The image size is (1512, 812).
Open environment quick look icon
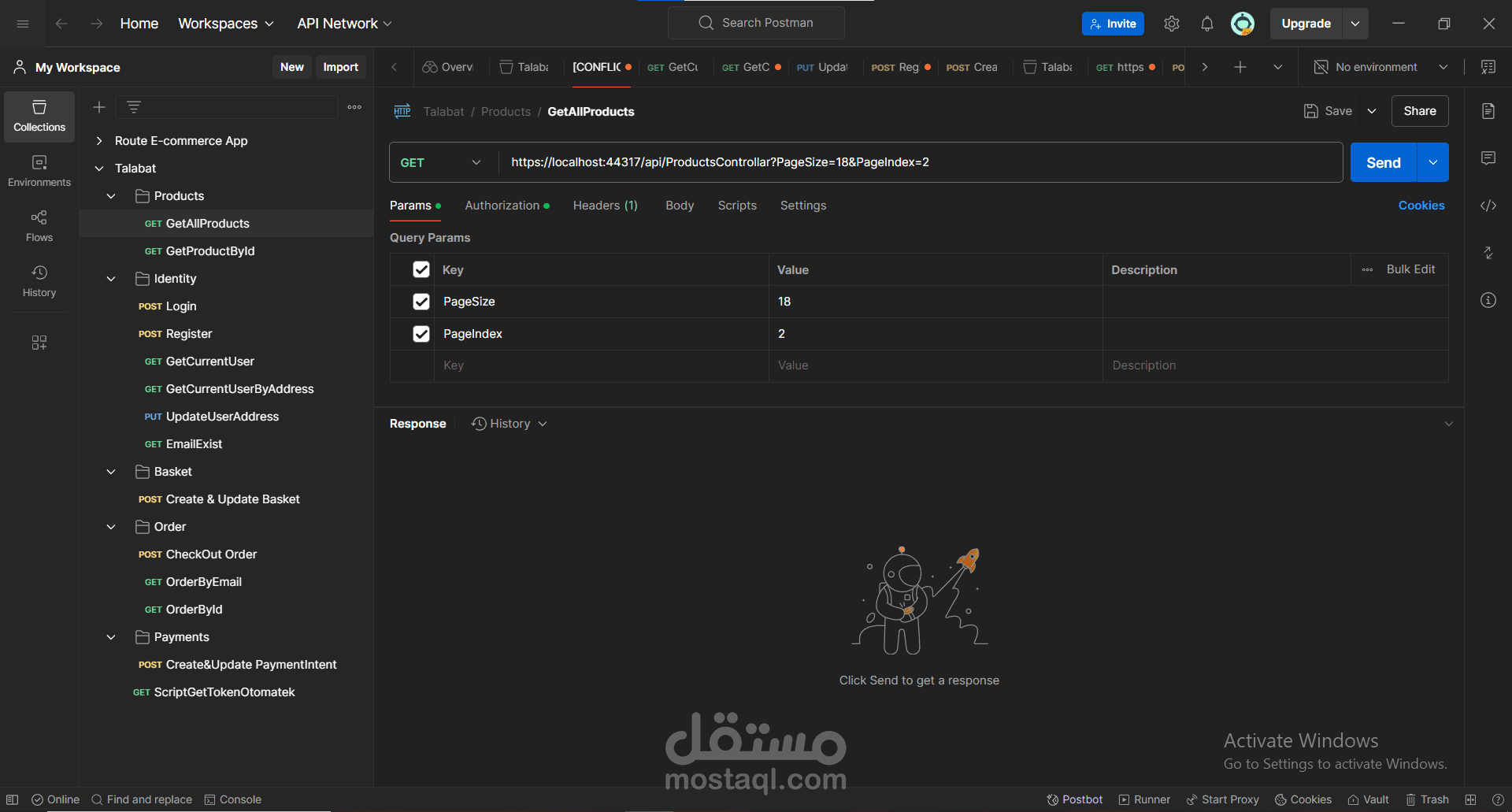[1488, 67]
